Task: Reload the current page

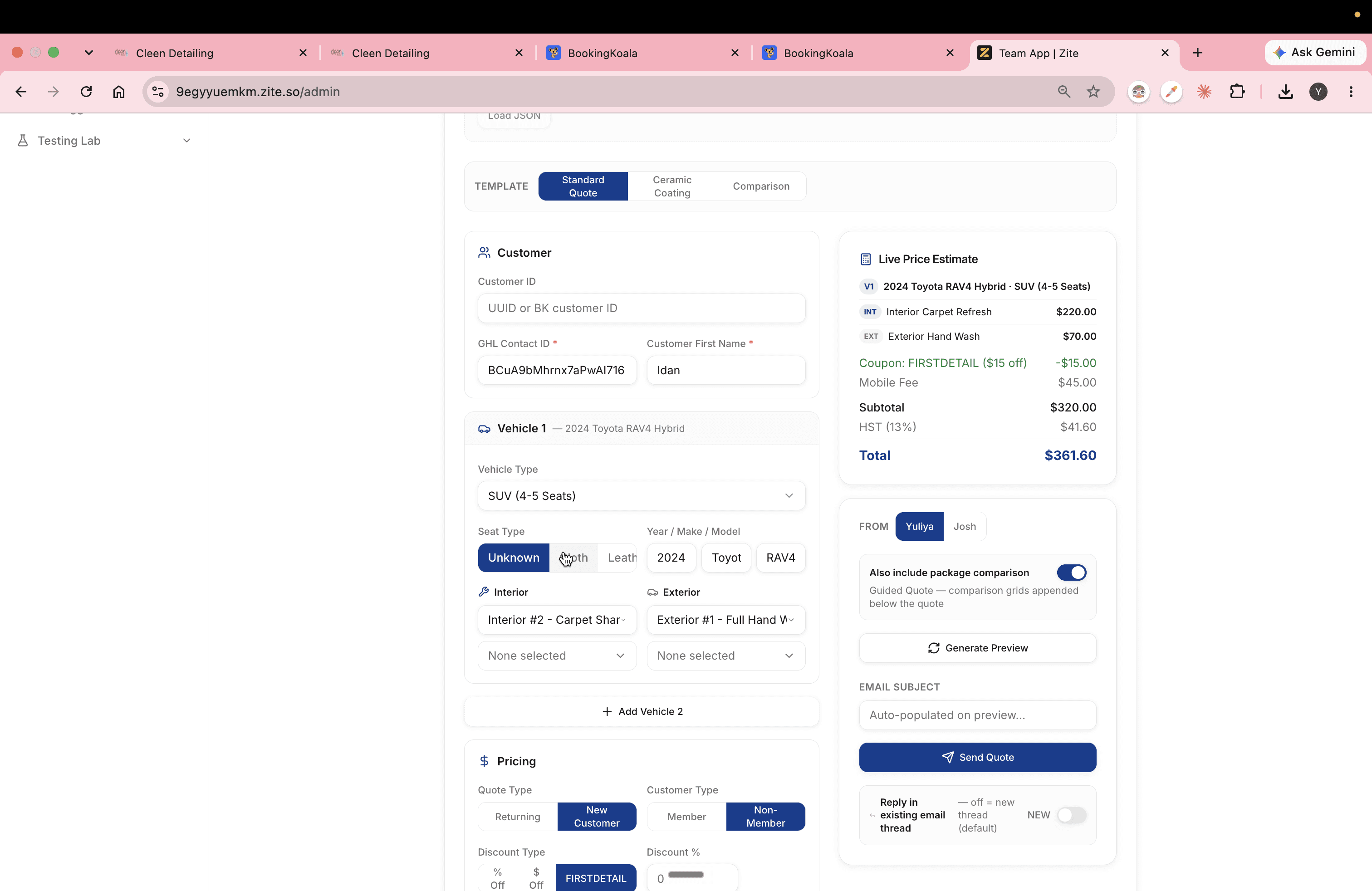Action: coord(87,92)
